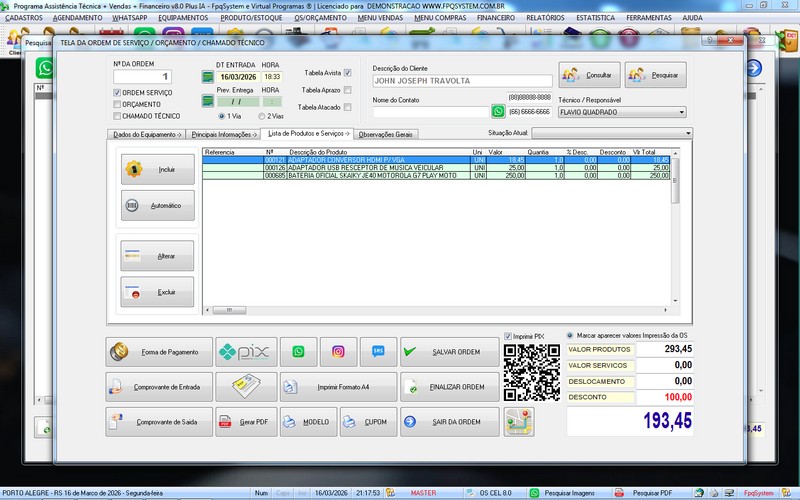Click Gerar PDF button
Screen dimensions: 800x500
(245, 422)
